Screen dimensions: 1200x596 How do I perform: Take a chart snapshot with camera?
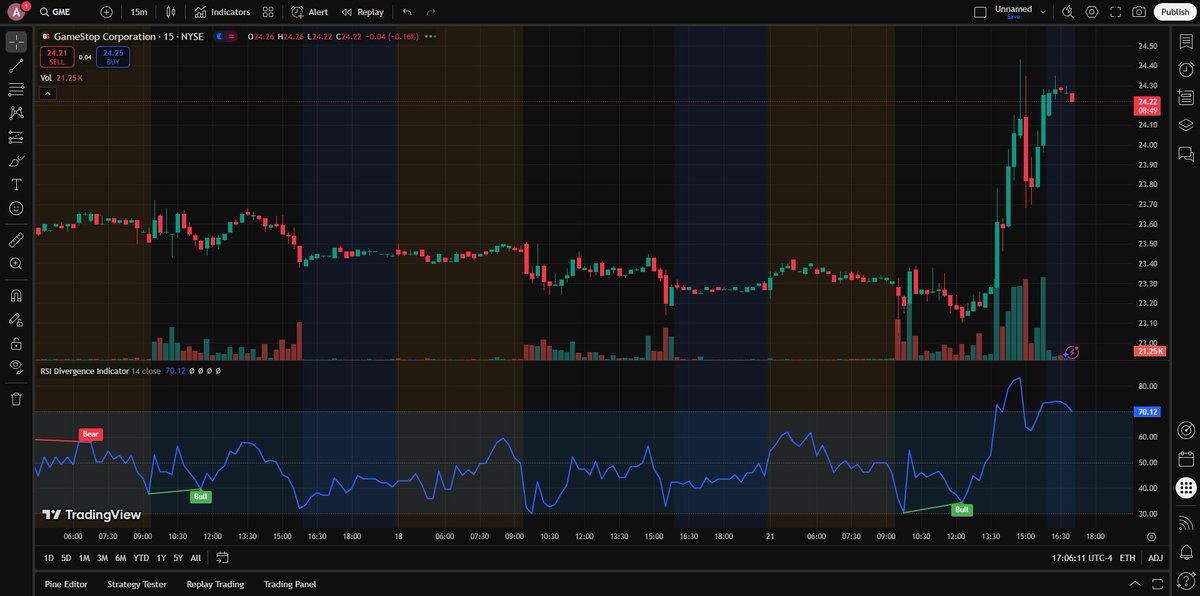(x=1139, y=12)
